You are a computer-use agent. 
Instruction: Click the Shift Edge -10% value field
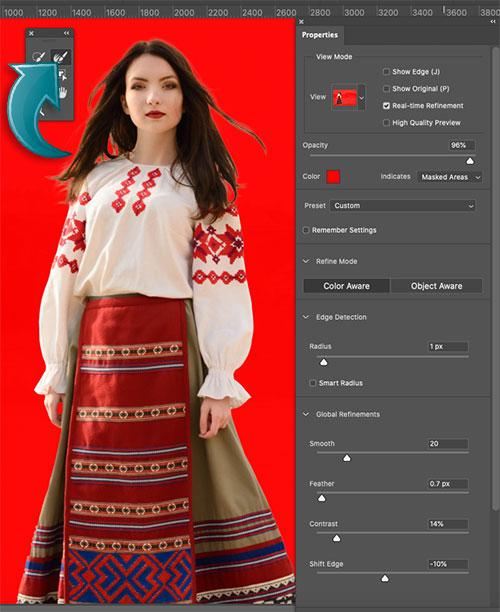[448, 564]
